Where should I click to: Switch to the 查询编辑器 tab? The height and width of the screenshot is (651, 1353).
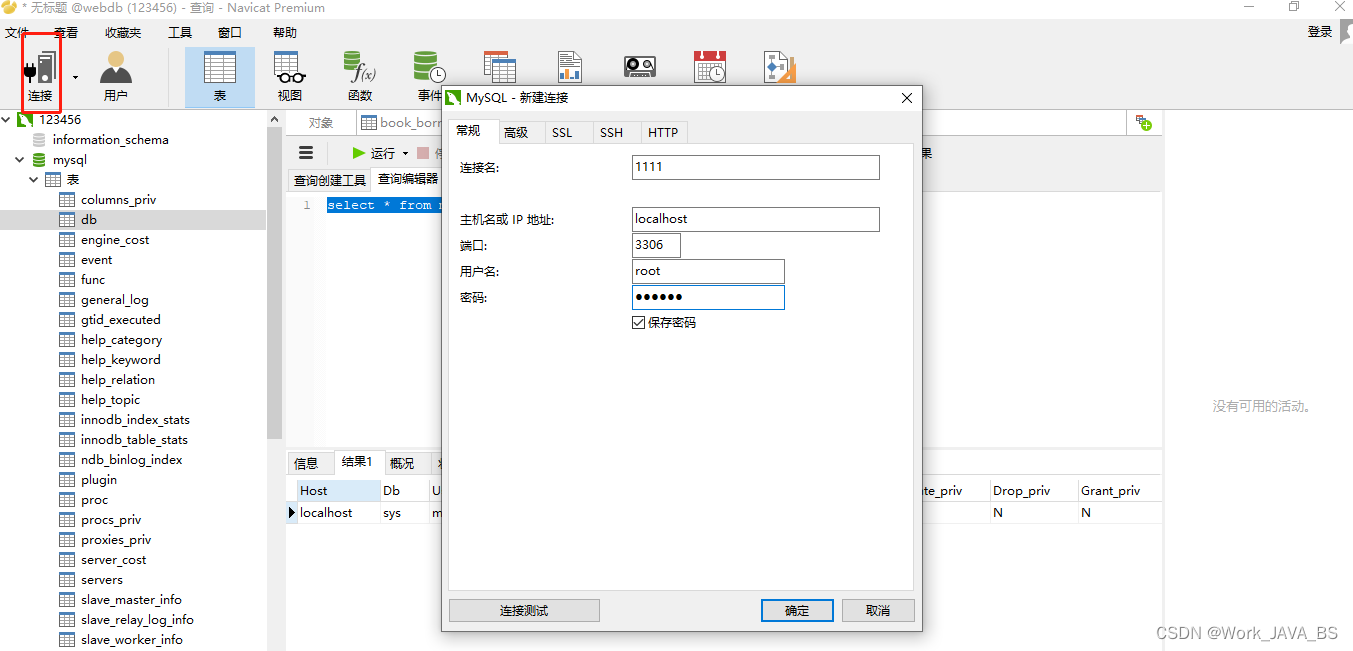408,179
